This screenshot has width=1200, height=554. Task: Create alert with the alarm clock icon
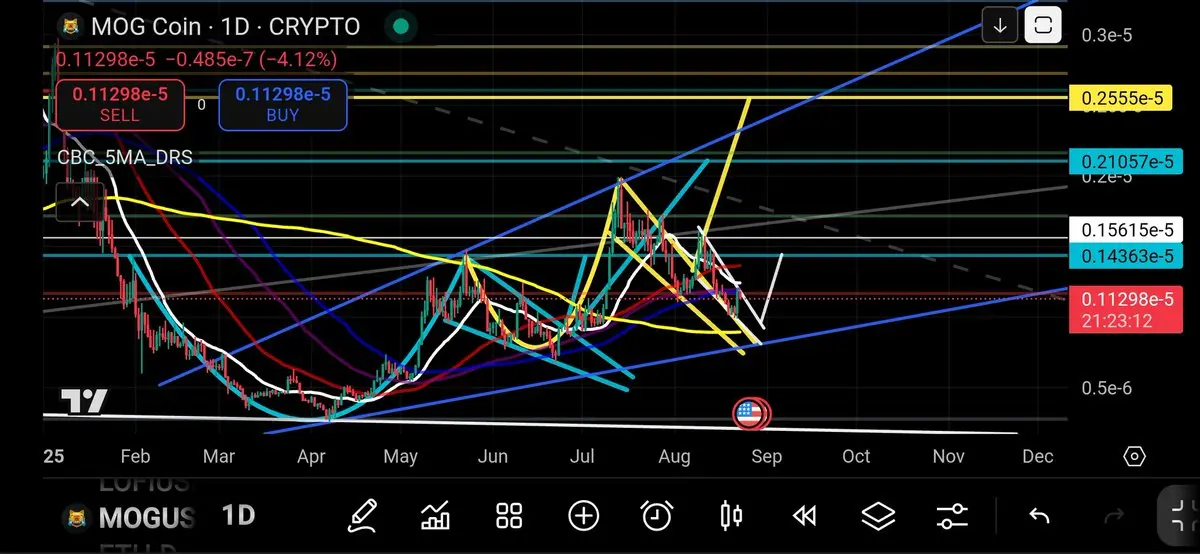coord(657,516)
